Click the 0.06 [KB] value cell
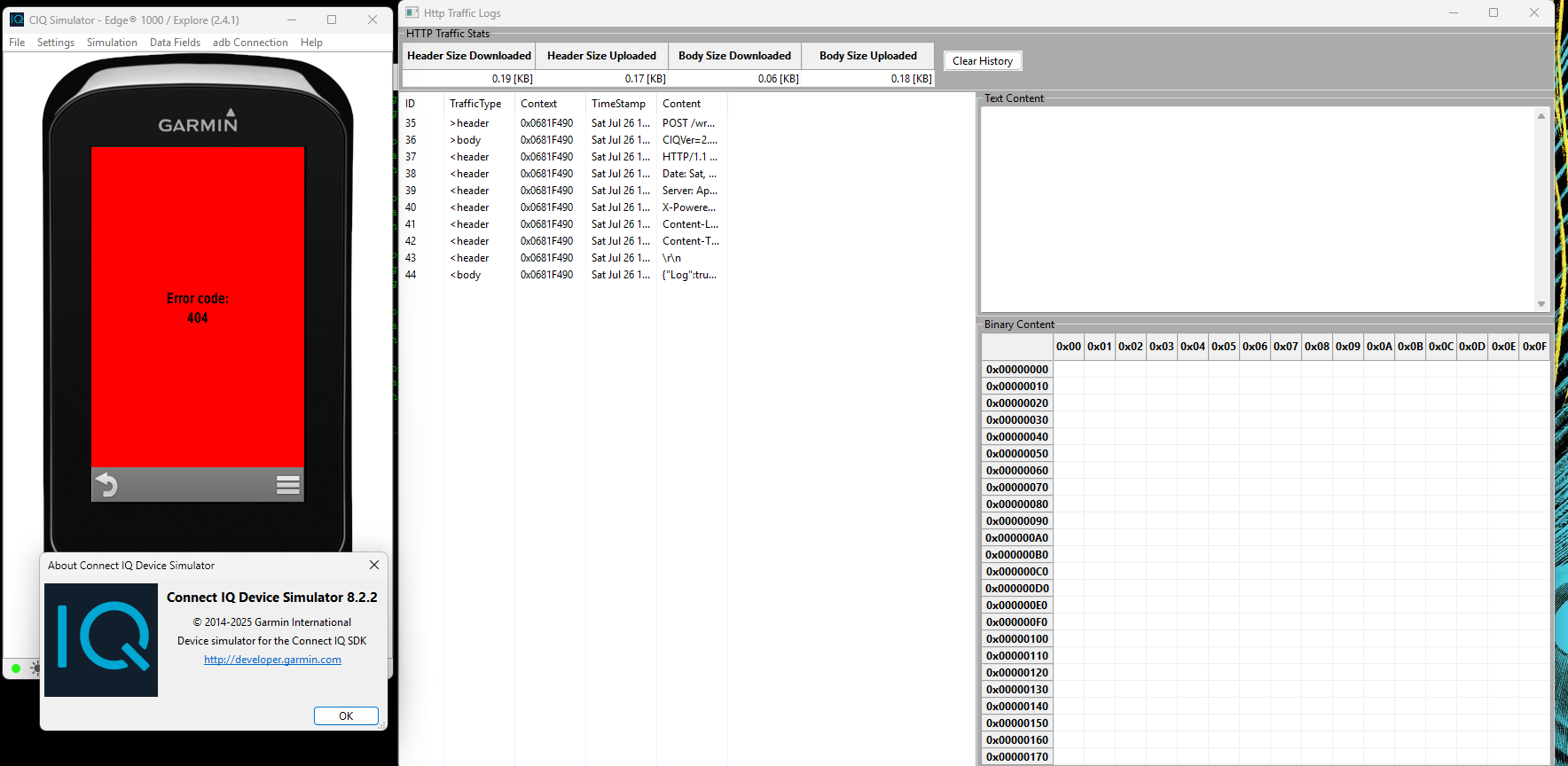 (x=735, y=79)
